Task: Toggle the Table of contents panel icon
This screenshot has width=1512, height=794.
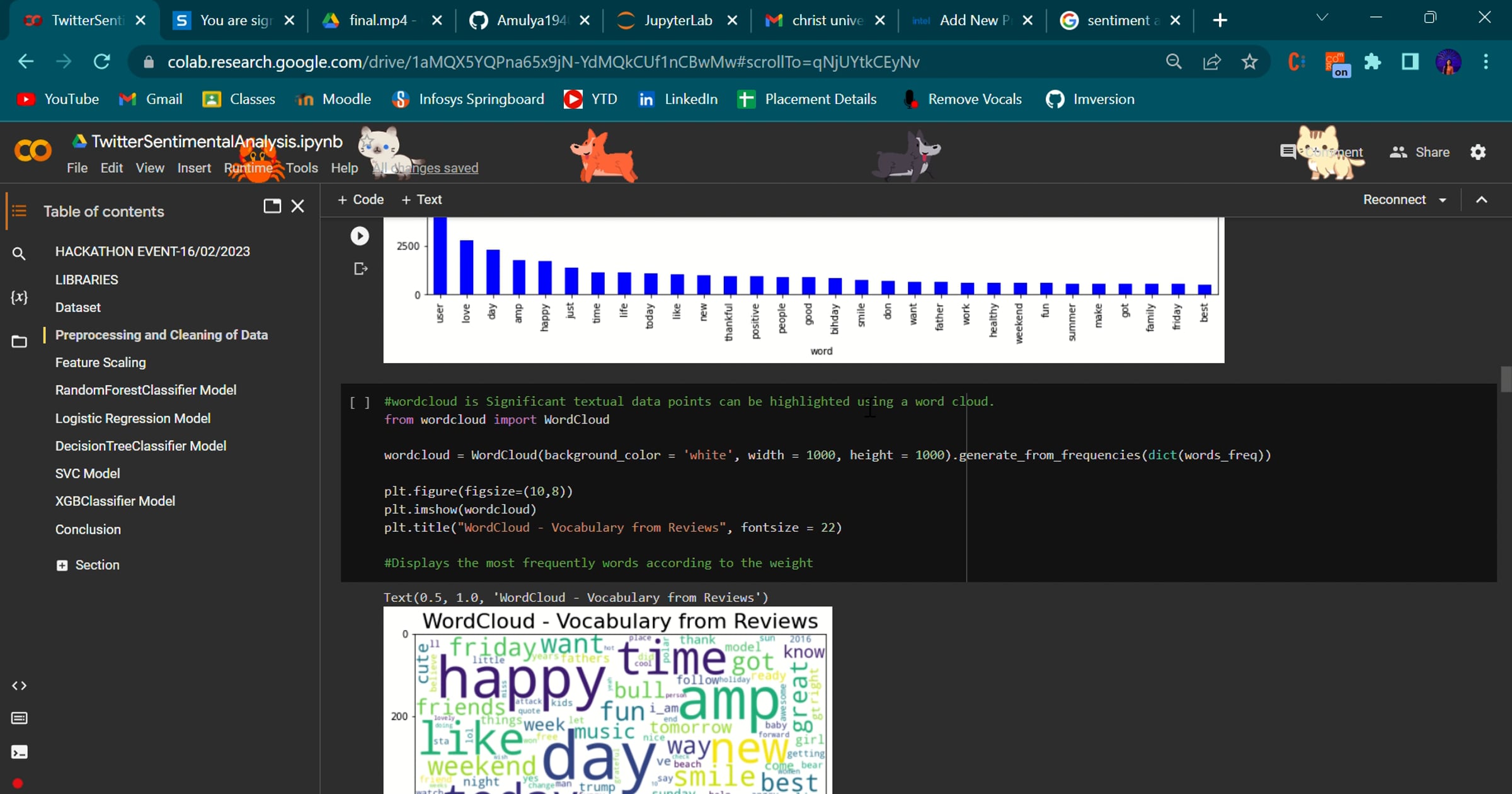Action: pyautogui.click(x=19, y=210)
